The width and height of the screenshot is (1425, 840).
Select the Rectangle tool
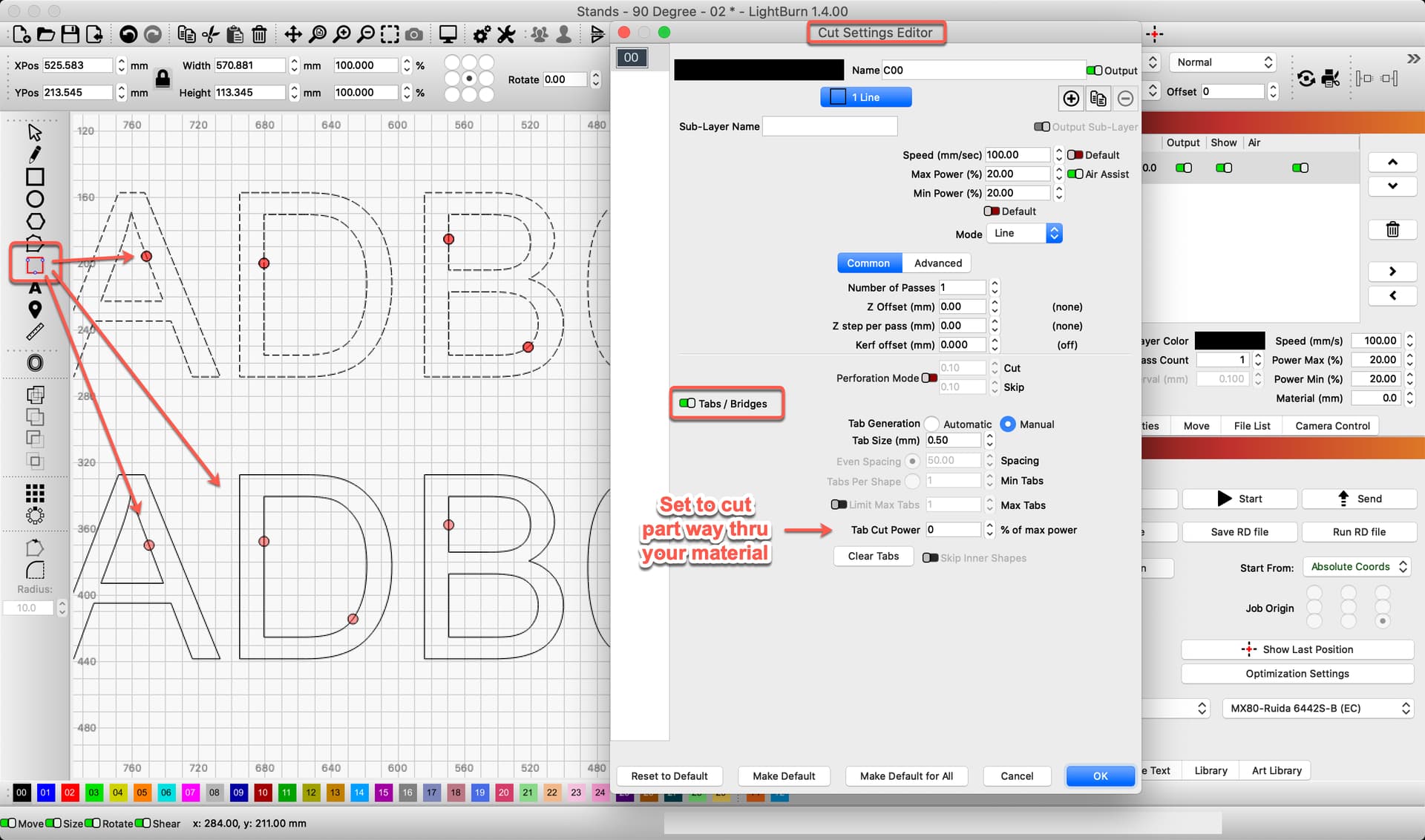click(35, 177)
